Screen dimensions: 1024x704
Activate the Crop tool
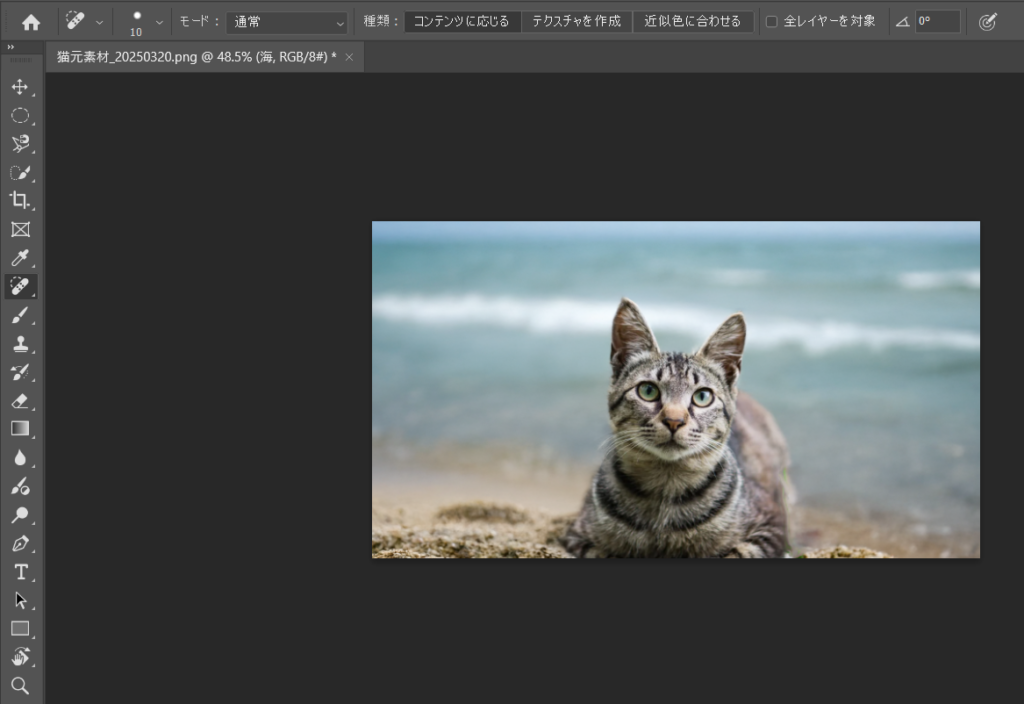coord(20,200)
